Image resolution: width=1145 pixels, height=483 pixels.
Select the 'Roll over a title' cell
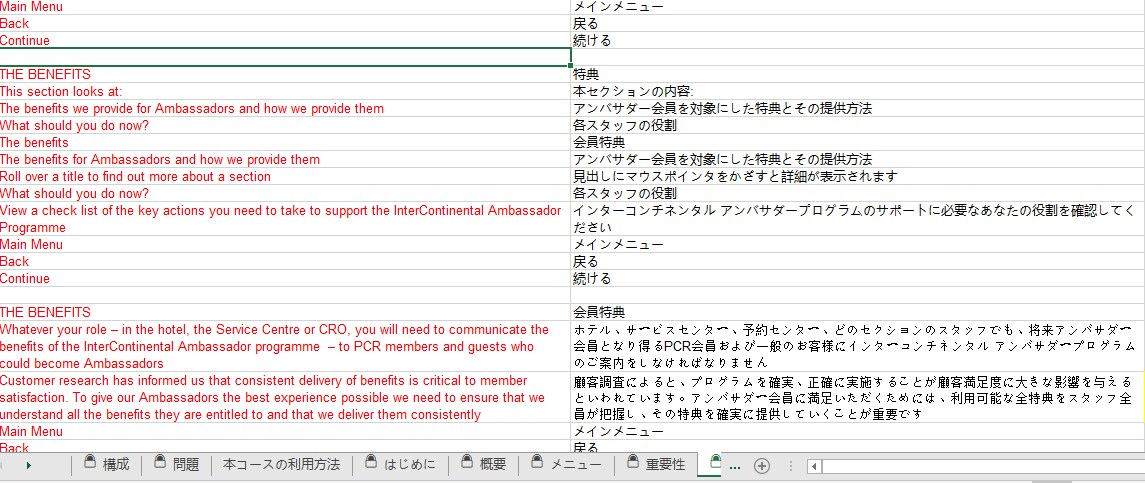(285, 176)
